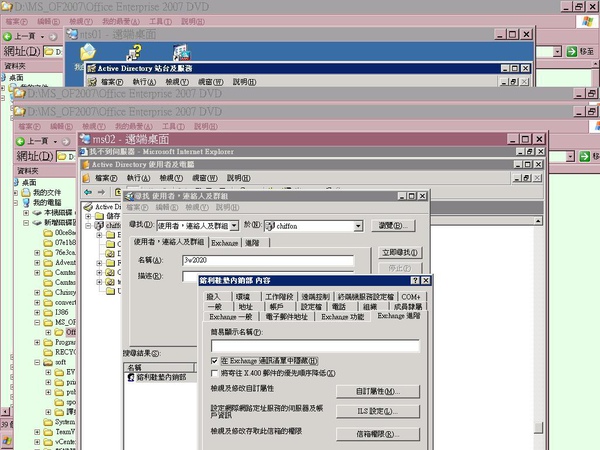Viewport: 600px width, 450px height.
Task: Click the 名稱(A) field containing 3w2020
Action: pyautogui.click(x=268, y=261)
